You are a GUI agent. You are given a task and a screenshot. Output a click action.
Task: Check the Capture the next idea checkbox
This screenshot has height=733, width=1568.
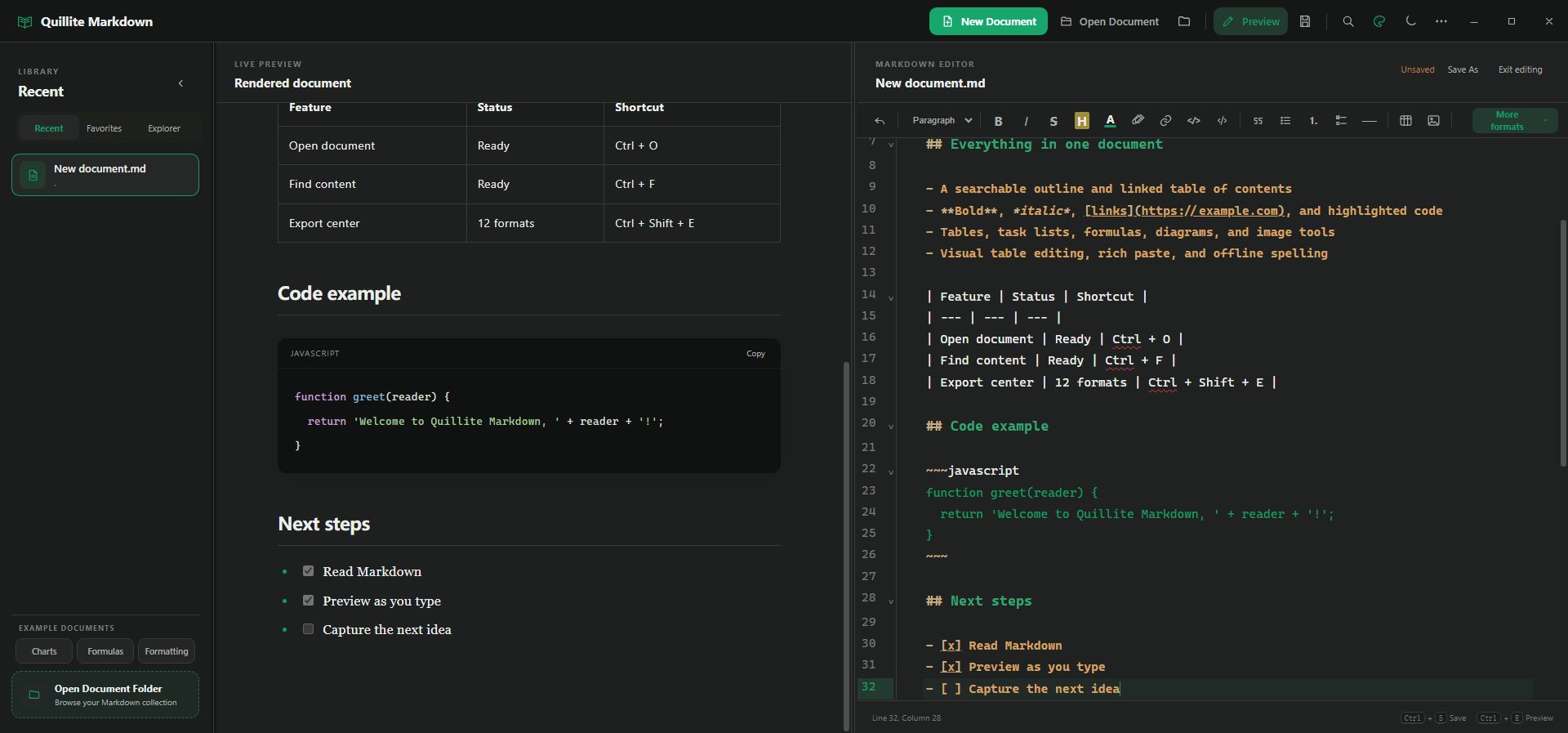coord(308,629)
